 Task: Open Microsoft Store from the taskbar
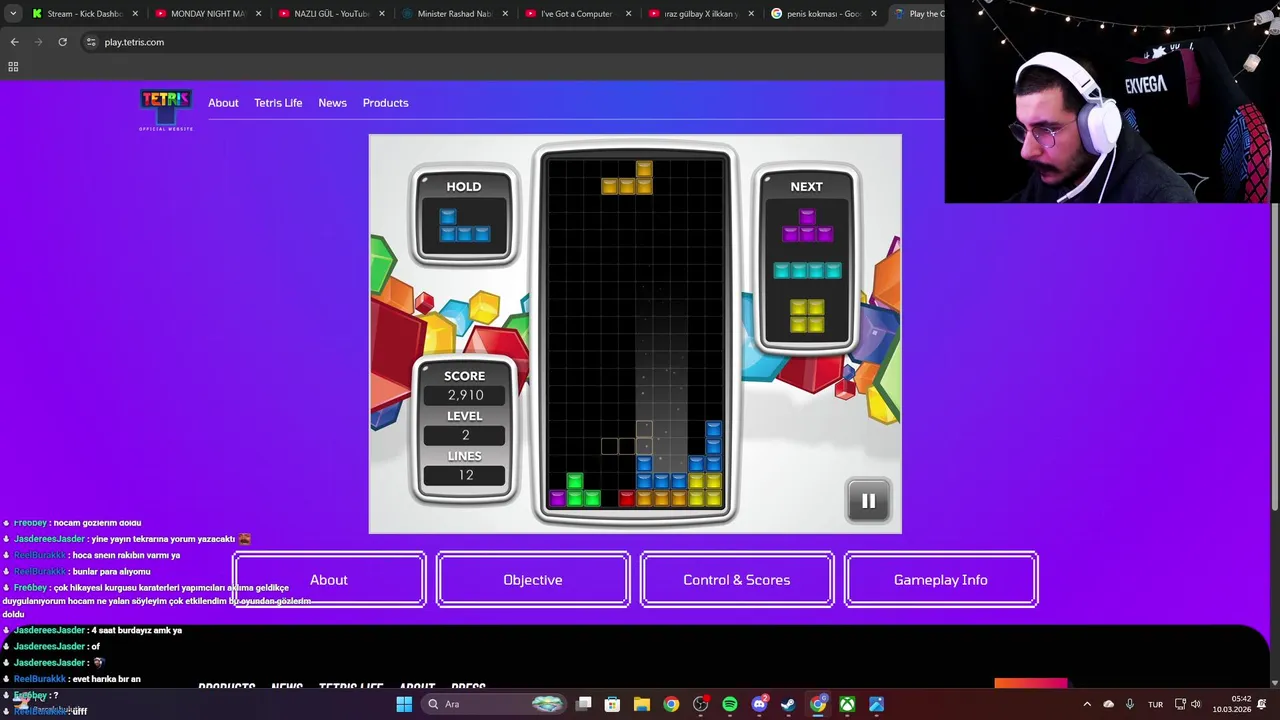click(x=613, y=704)
